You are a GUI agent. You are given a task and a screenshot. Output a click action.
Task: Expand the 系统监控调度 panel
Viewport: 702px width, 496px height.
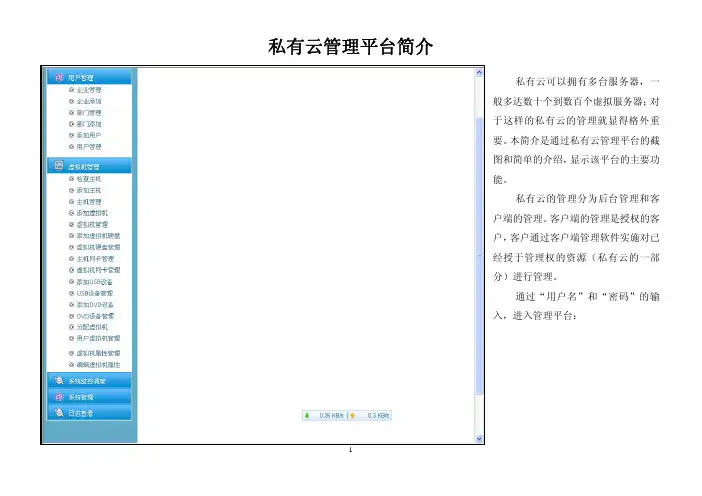(92, 380)
